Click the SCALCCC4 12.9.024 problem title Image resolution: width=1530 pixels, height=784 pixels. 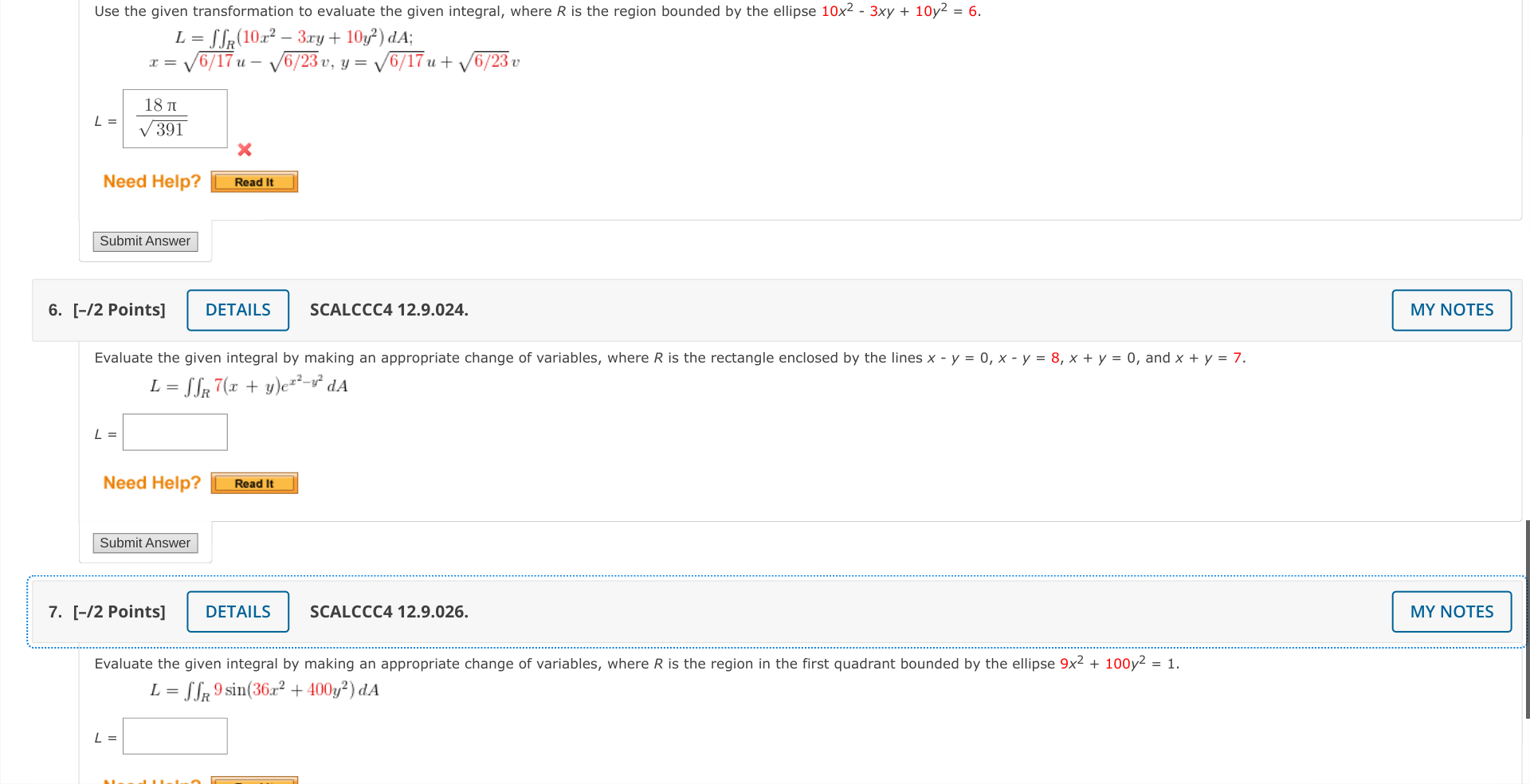click(x=388, y=310)
